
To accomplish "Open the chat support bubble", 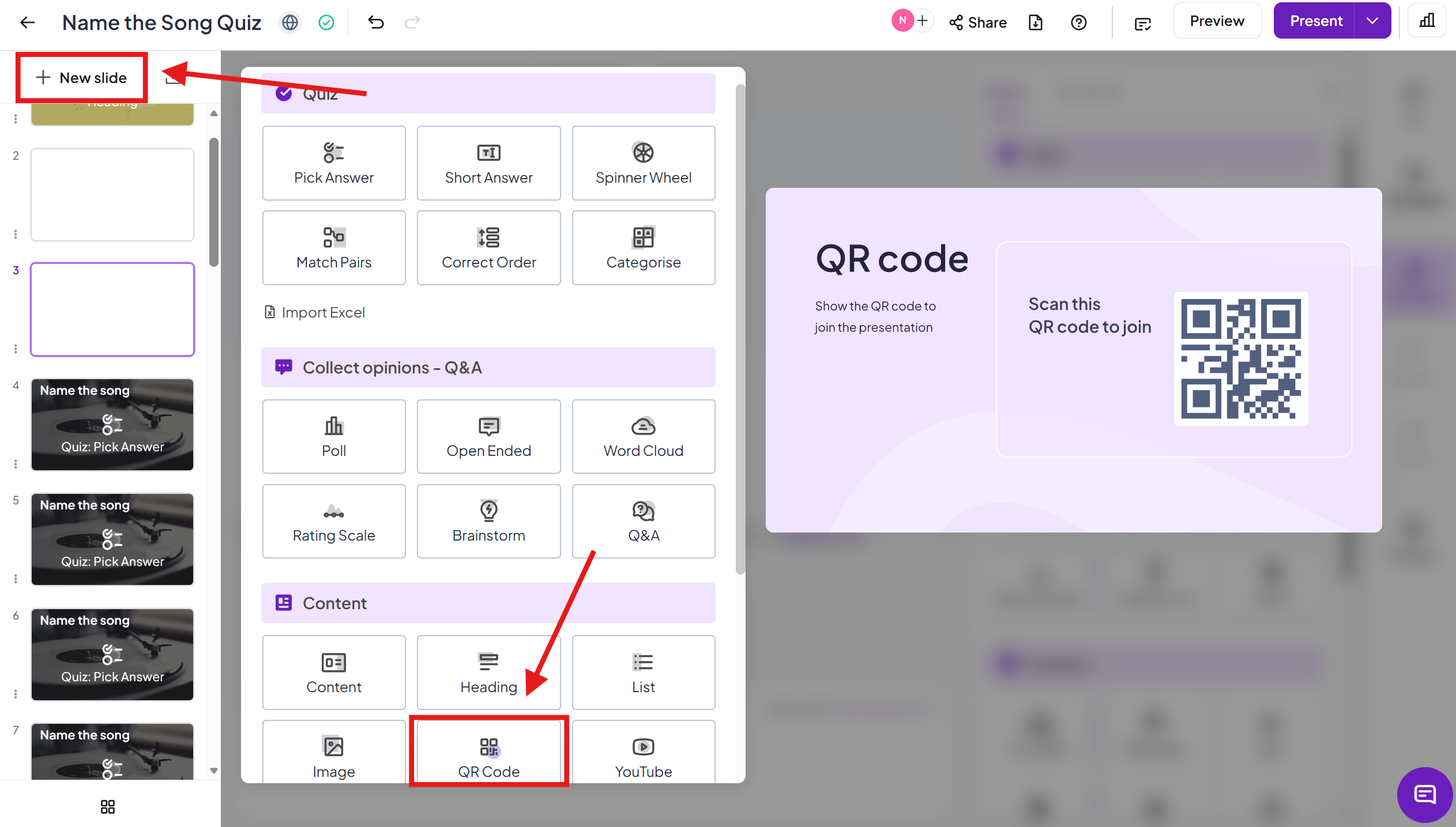I will point(1424,795).
